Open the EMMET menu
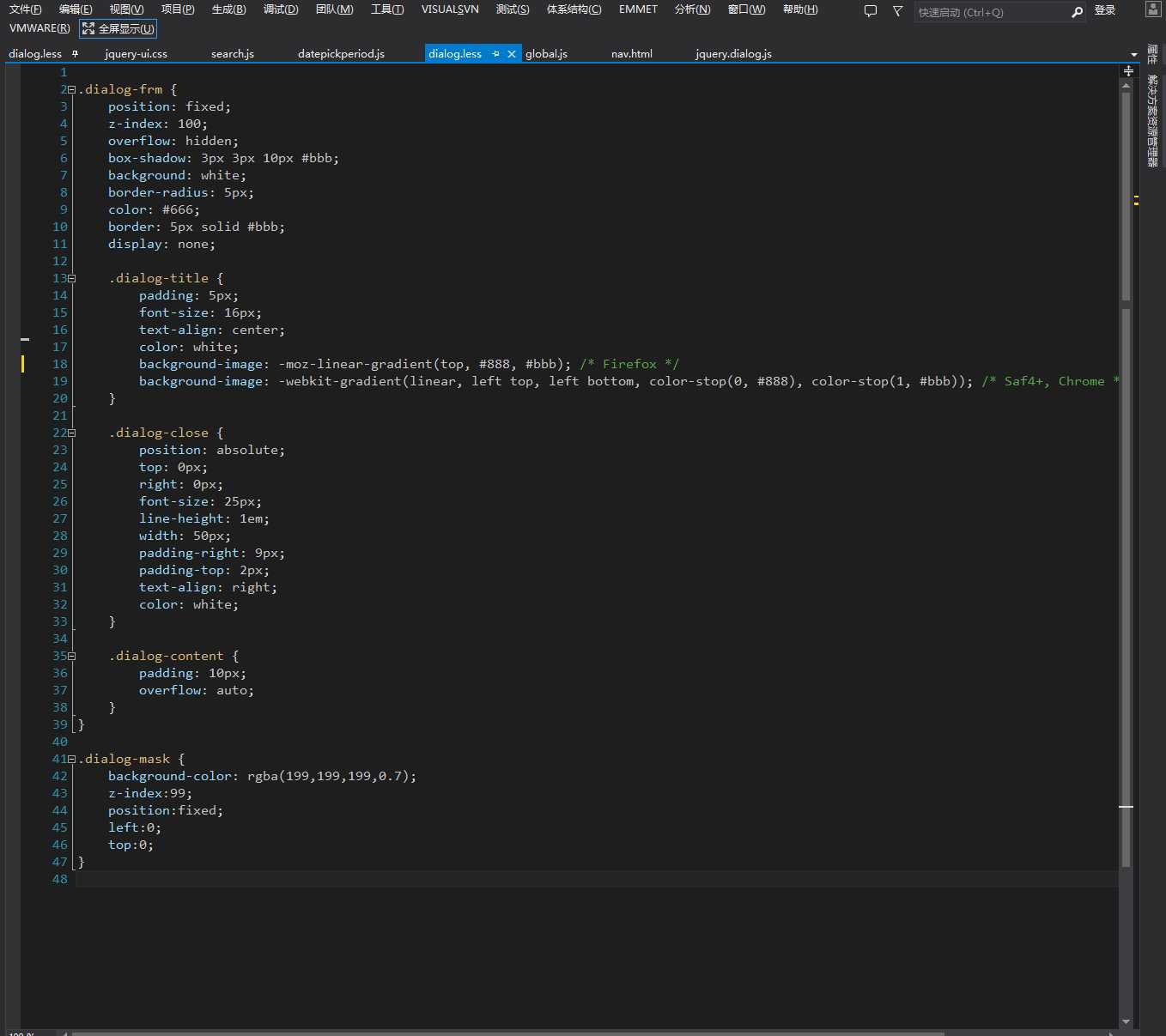Screen dimensions: 1166x1036 point(638,9)
